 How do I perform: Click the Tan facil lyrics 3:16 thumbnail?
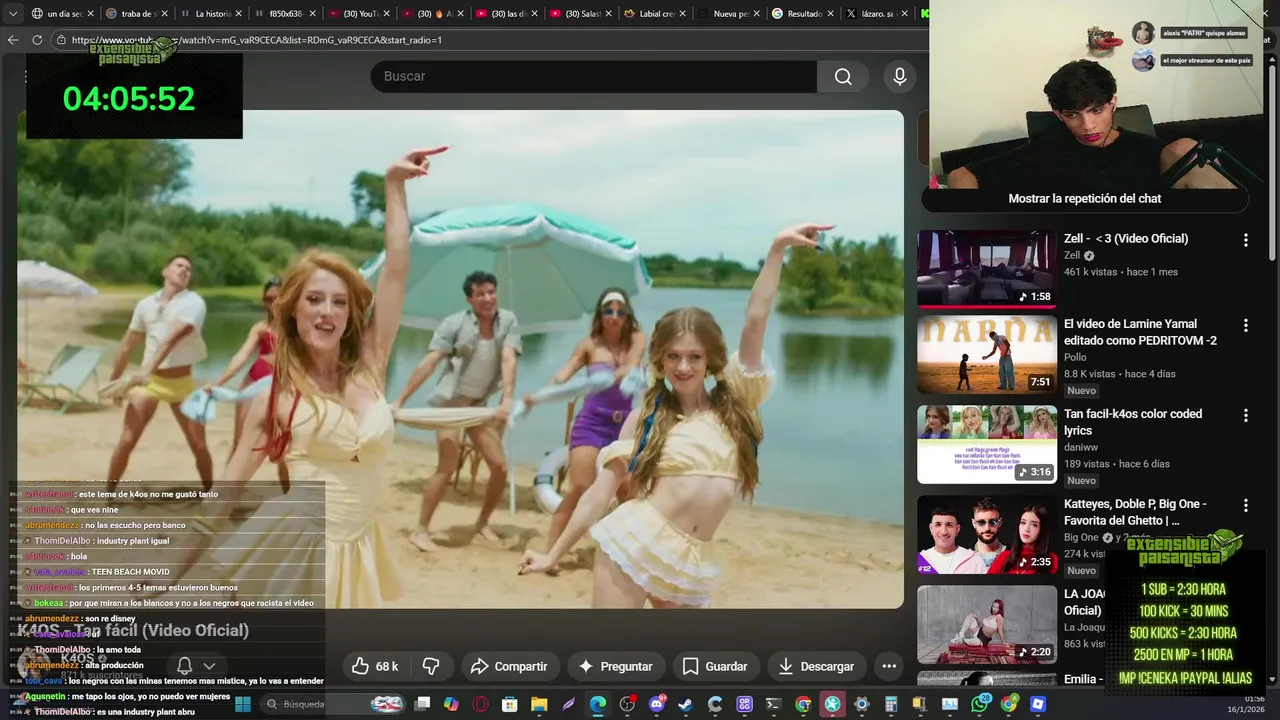click(987, 444)
